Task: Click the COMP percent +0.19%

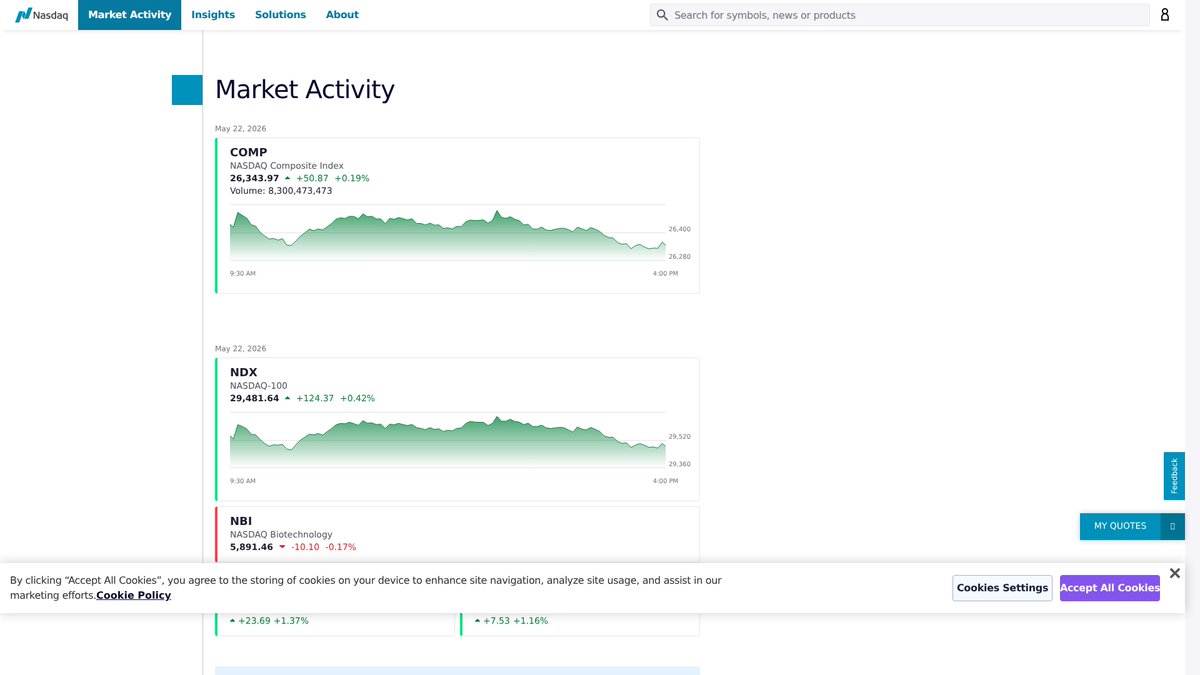Action: tap(352, 178)
